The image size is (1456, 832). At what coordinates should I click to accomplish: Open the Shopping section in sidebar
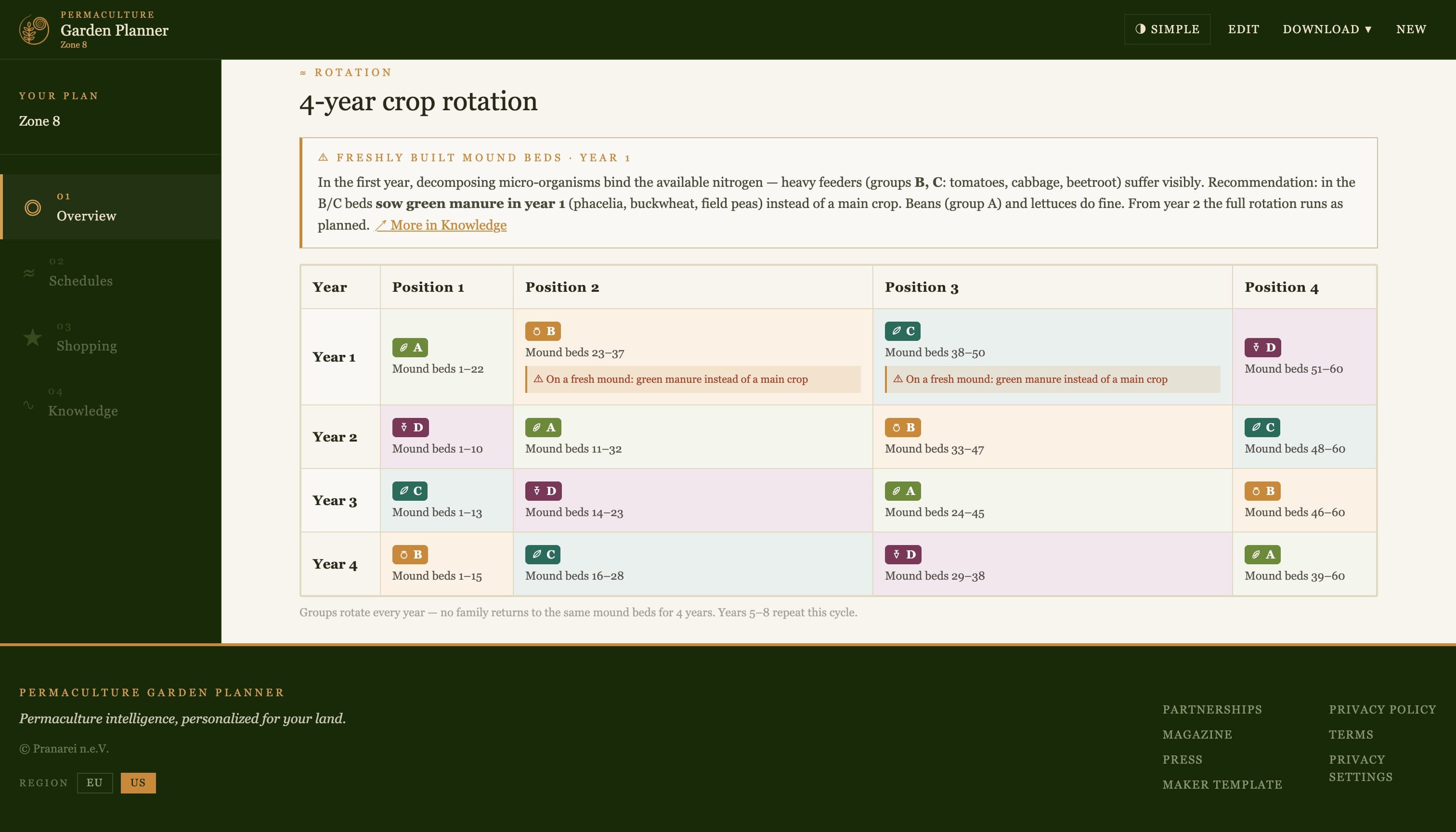click(111, 337)
